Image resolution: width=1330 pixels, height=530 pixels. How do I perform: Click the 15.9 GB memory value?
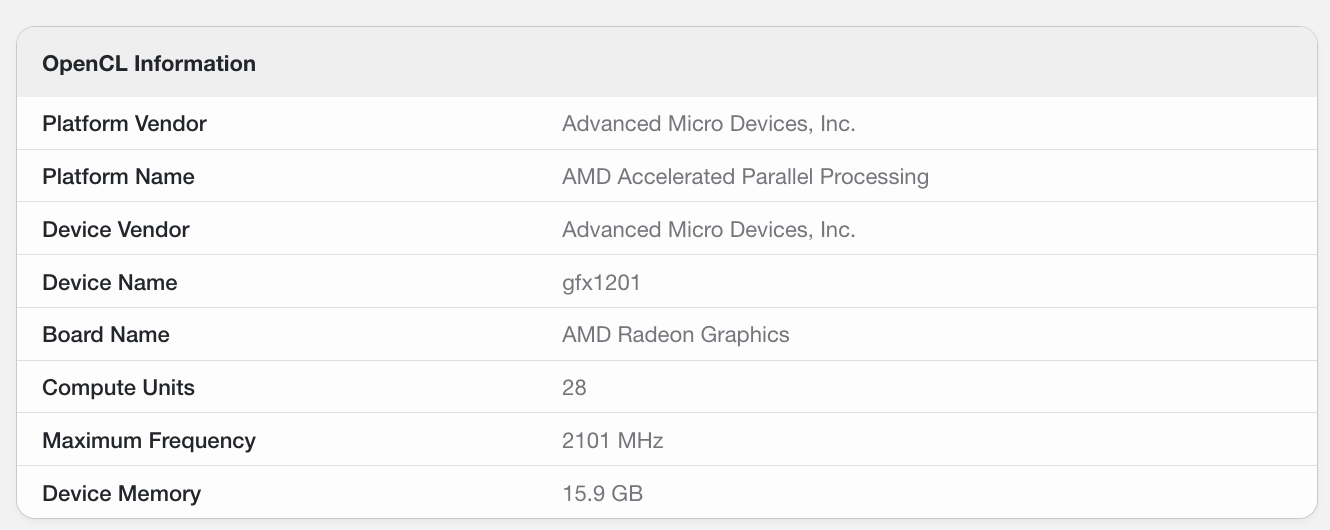(x=602, y=494)
